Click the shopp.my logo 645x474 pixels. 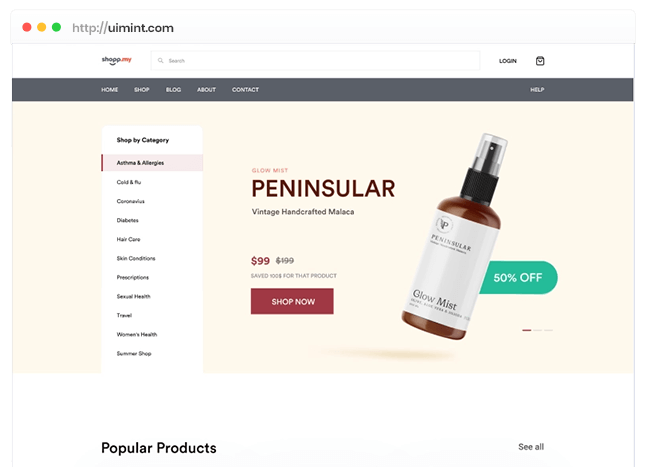point(116,60)
